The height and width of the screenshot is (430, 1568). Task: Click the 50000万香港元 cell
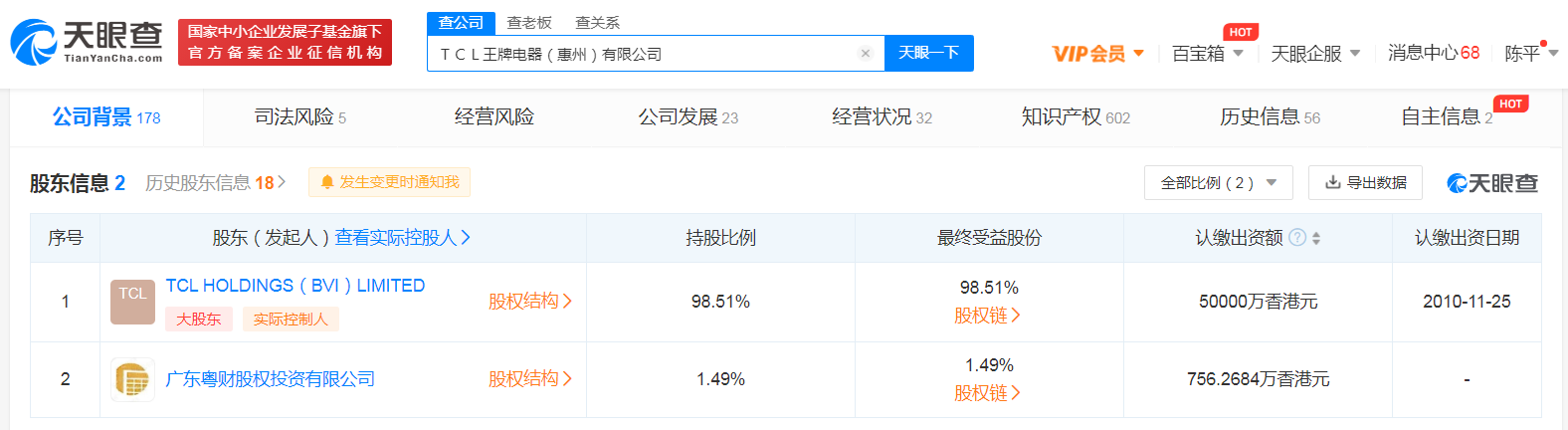[x=1258, y=302]
